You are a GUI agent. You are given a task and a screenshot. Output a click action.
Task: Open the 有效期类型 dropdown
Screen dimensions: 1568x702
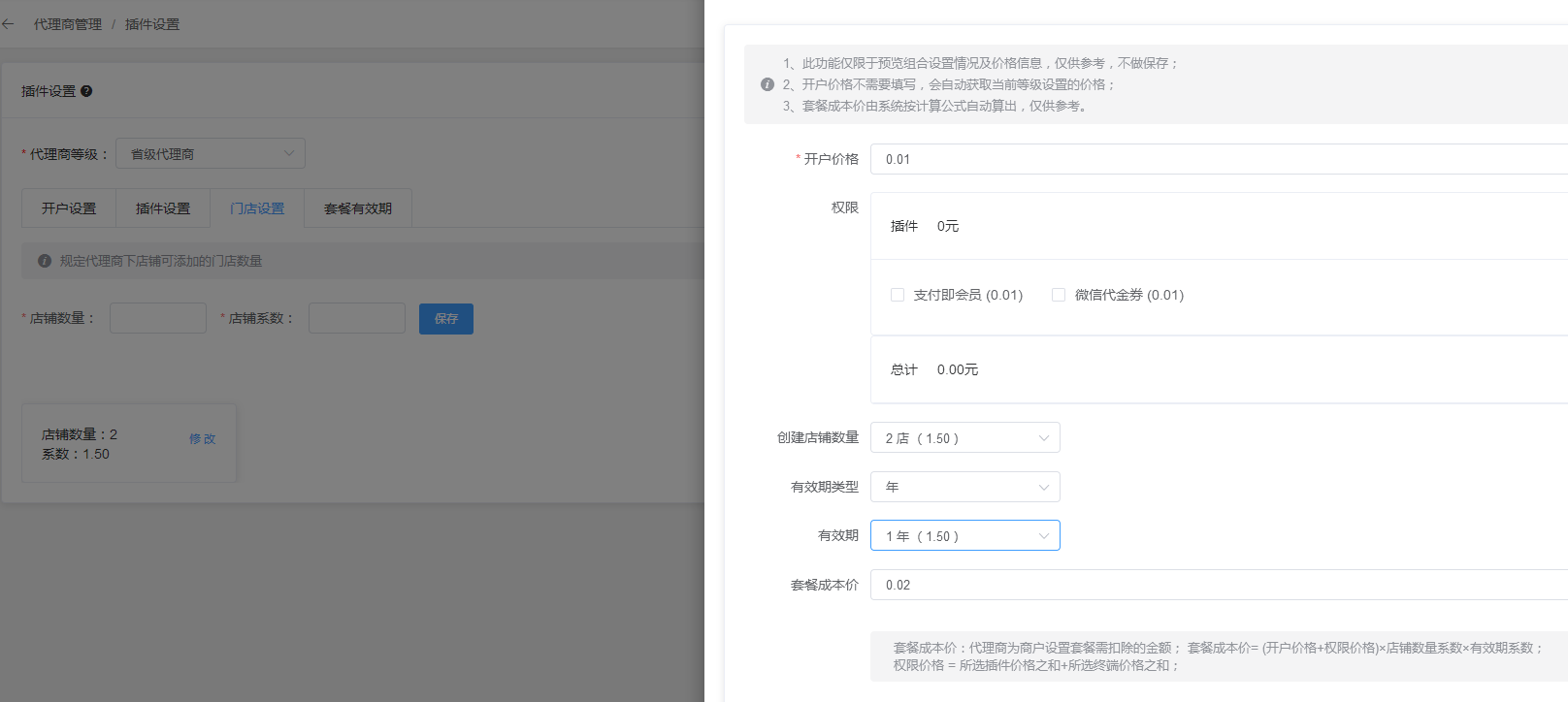(964, 487)
